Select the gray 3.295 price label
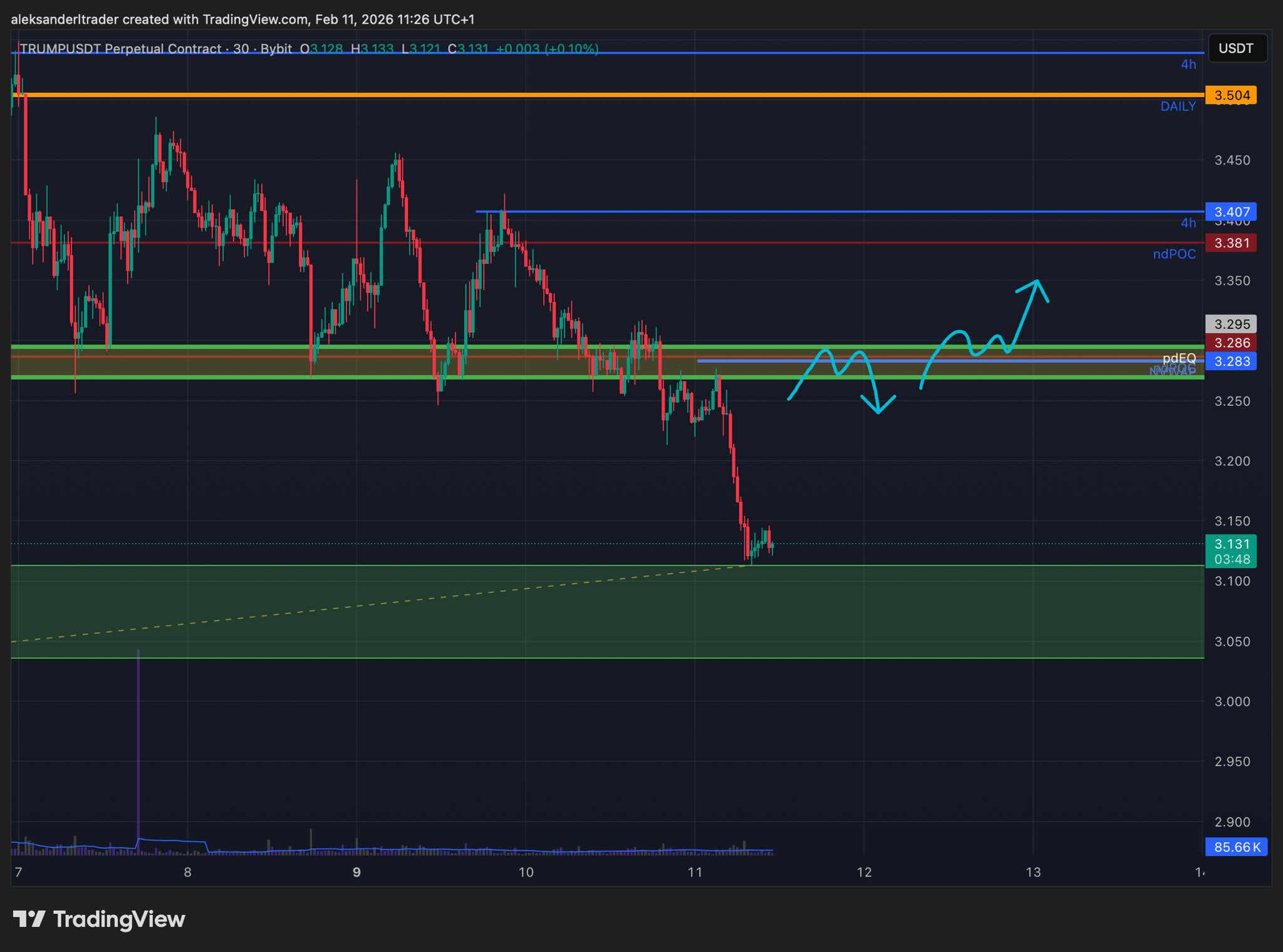Screen dimensions: 1283x952 pyautogui.click(x=1231, y=324)
